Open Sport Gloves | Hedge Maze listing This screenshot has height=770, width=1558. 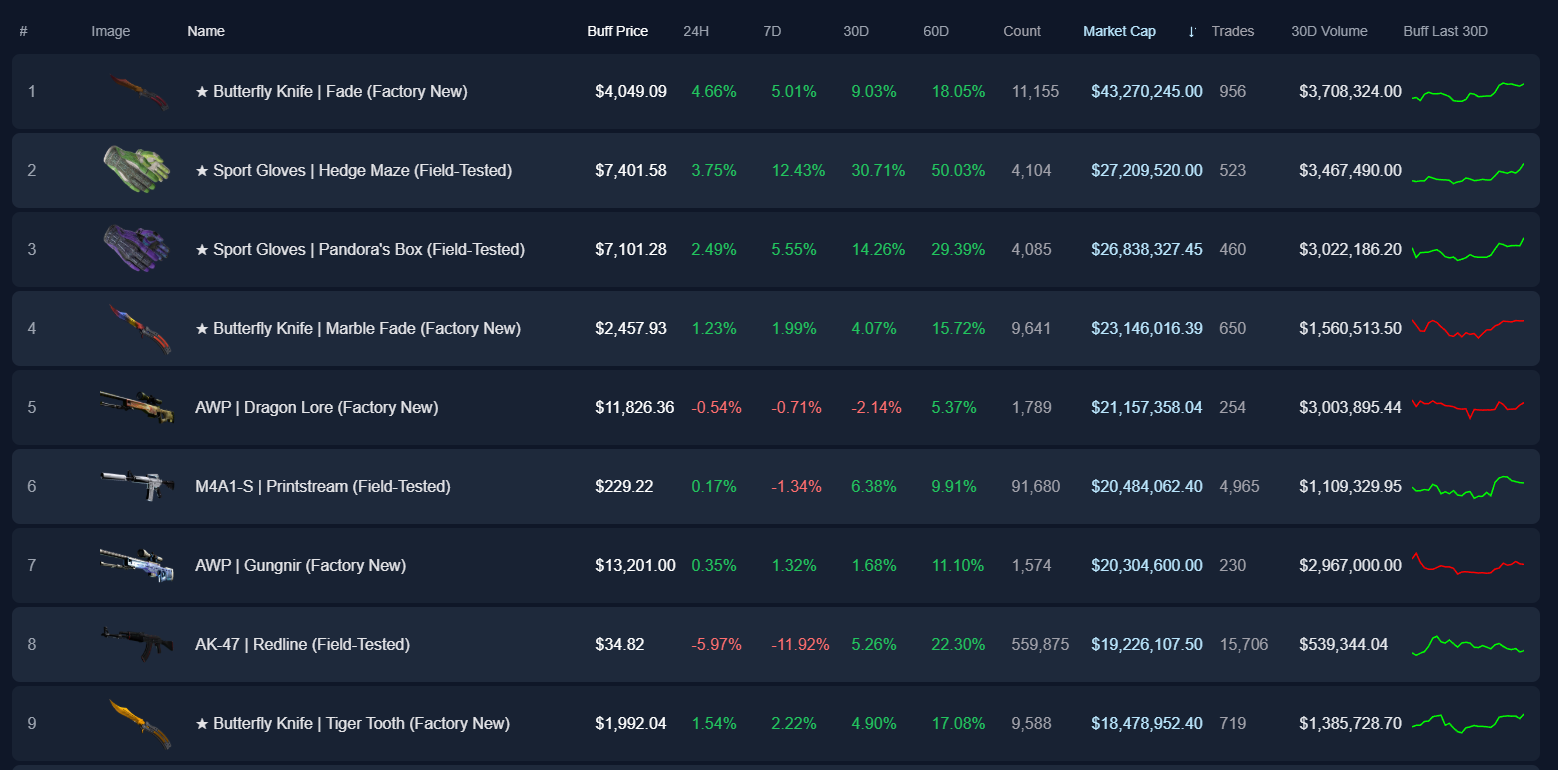point(353,170)
